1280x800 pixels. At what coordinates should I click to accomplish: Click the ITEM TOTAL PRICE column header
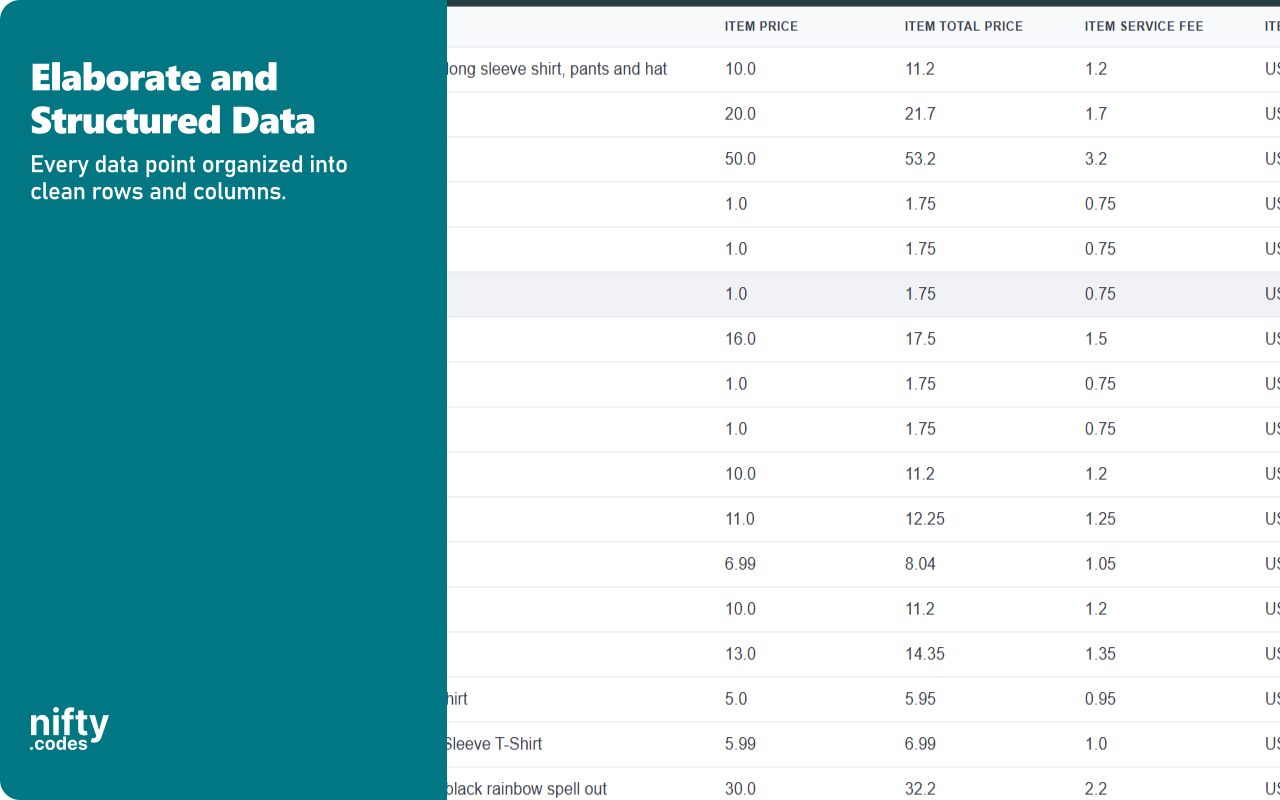(963, 26)
